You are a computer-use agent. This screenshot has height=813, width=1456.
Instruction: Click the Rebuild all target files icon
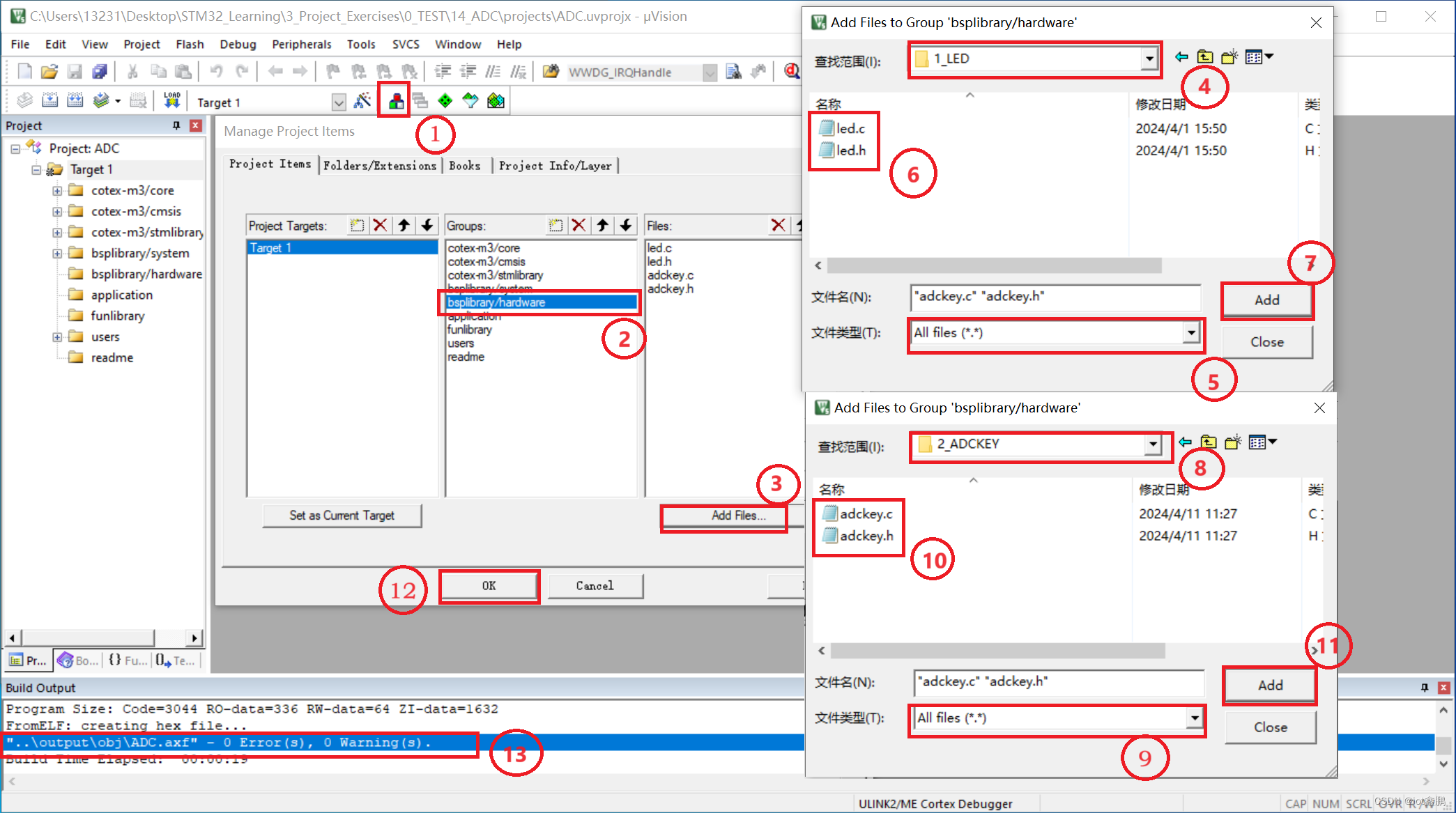(75, 101)
